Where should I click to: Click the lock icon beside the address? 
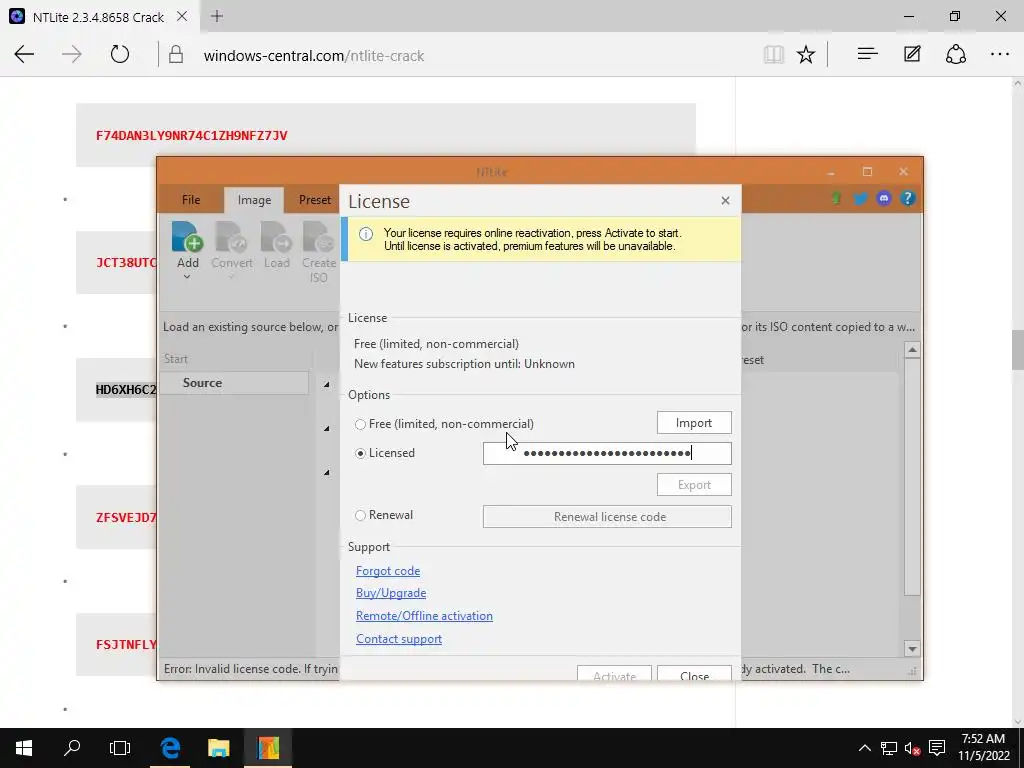point(176,54)
